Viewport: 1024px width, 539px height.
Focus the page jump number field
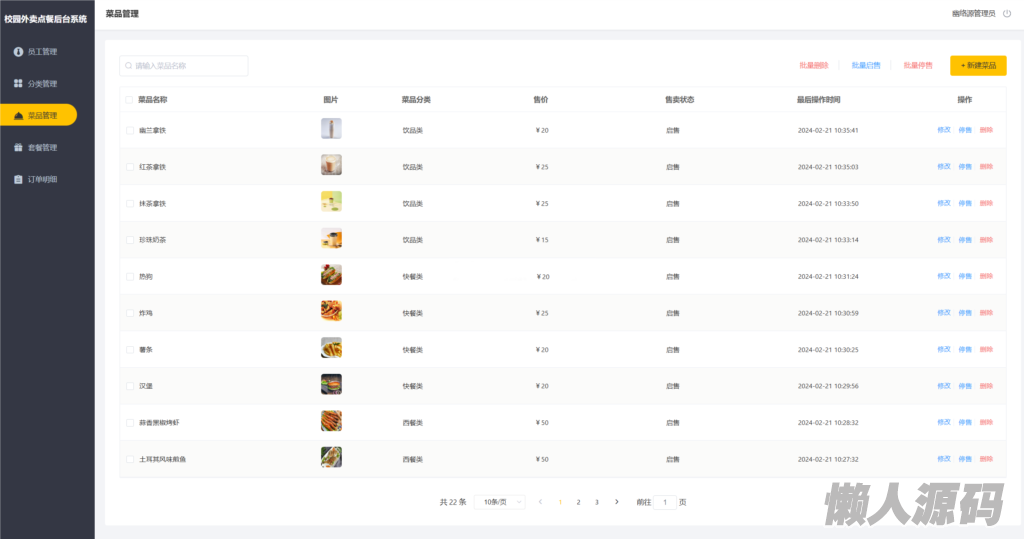click(665, 502)
